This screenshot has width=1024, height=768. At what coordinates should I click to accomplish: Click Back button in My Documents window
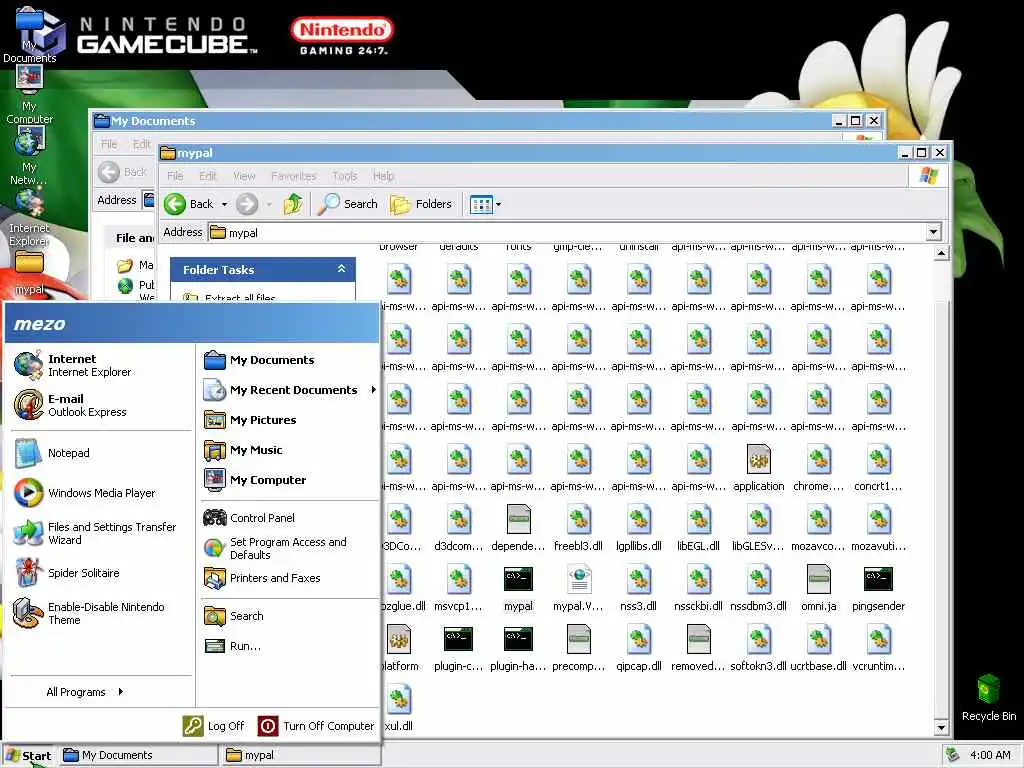(123, 172)
